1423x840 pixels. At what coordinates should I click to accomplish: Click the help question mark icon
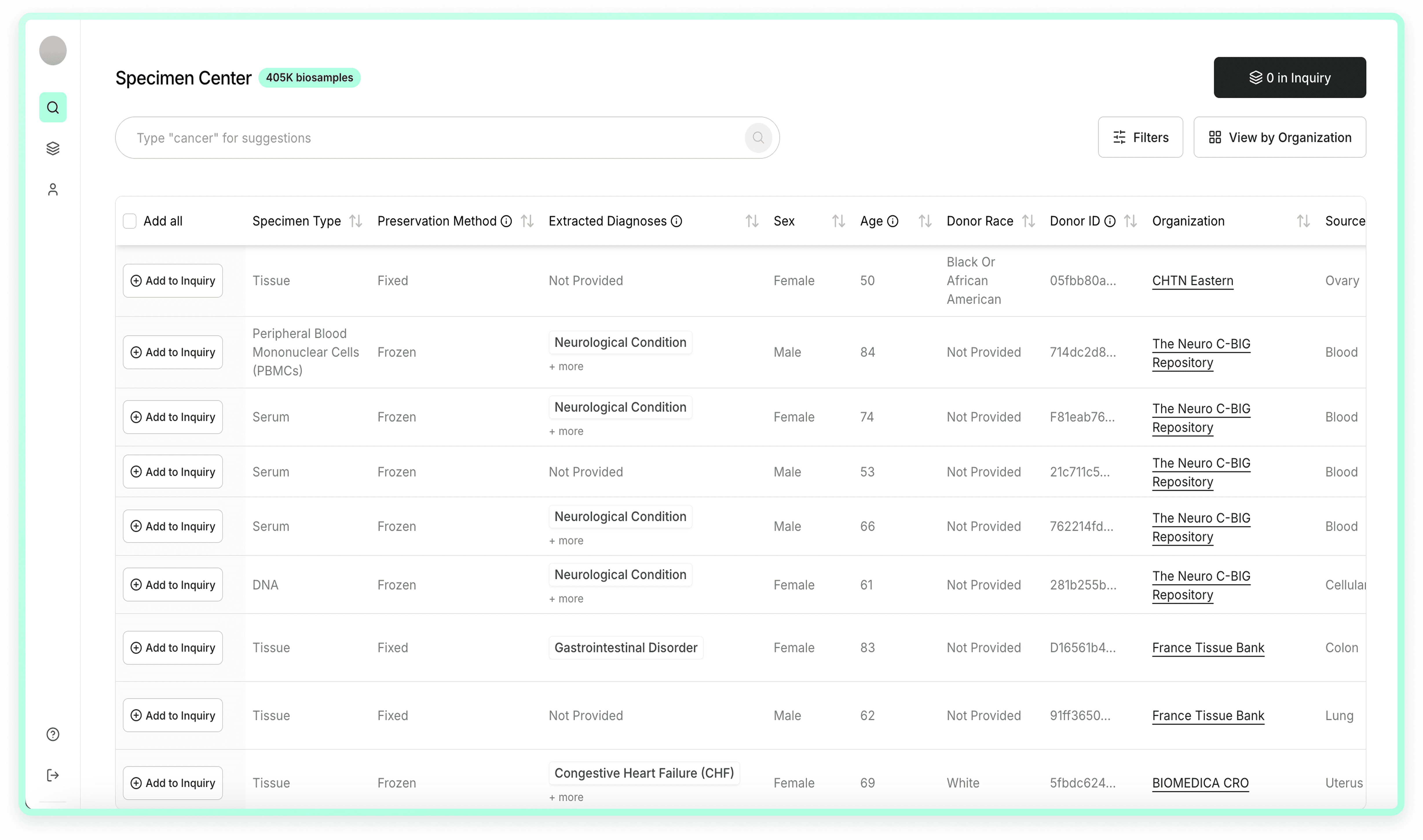click(x=53, y=734)
